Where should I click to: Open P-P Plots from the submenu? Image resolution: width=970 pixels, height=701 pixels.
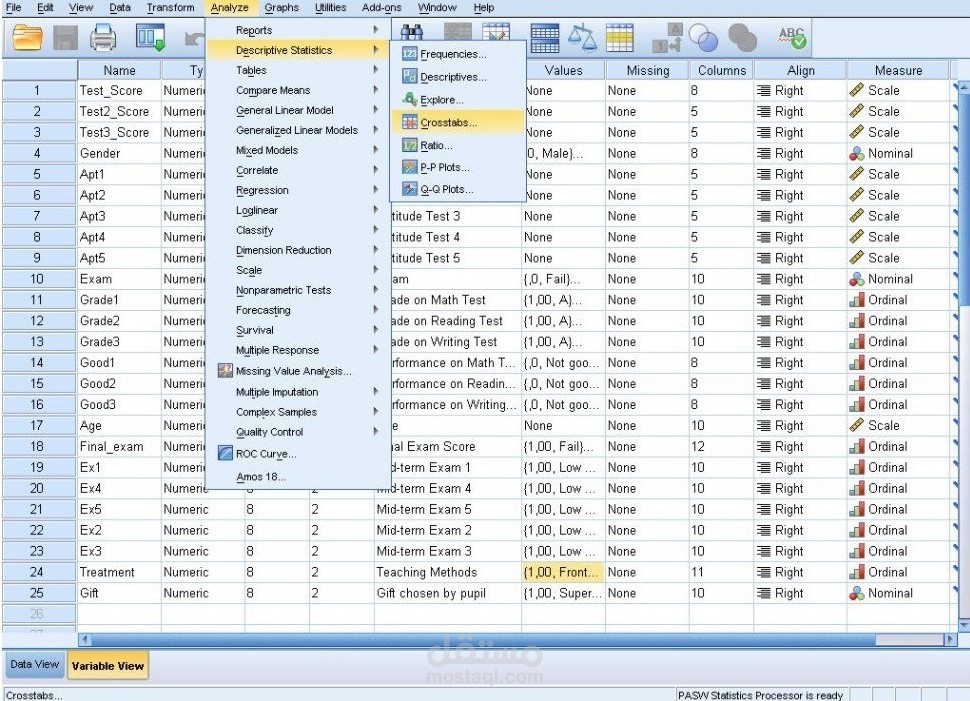[x=457, y=168]
